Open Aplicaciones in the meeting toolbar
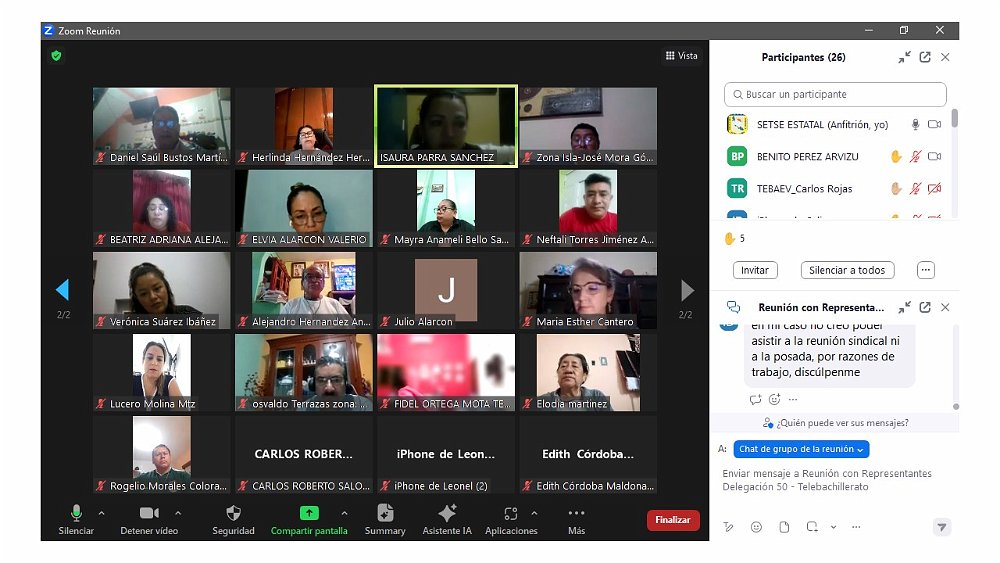1000x563 pixels. click(x=510, y=513)
